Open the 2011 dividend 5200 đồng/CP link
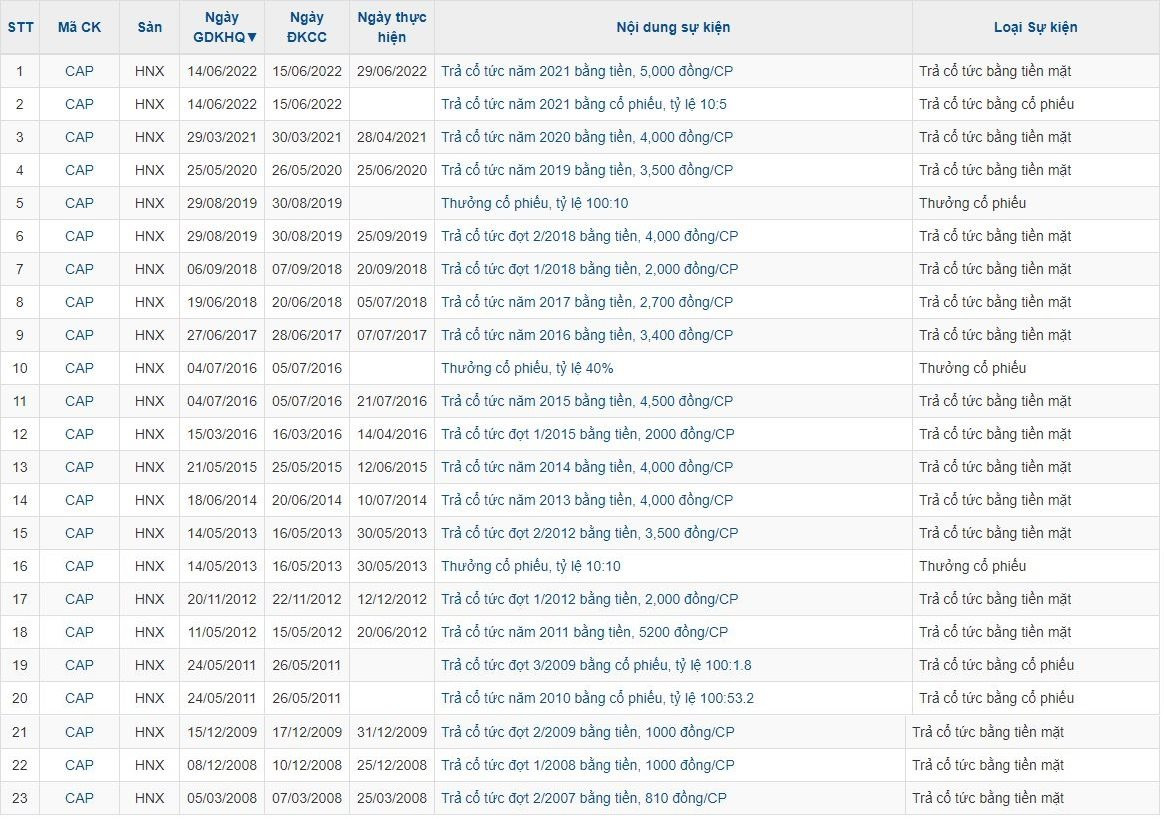This screenshot has height=819, width=1164. click(x=584, y=632)
